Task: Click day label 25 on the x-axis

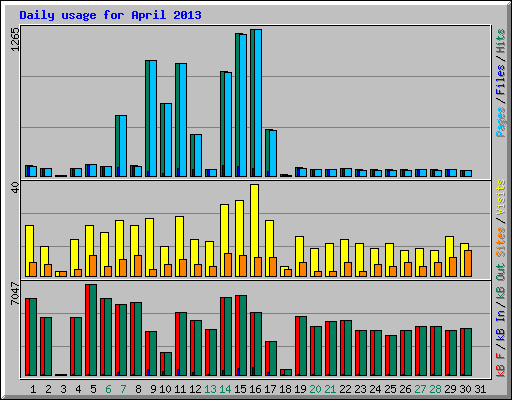Action: pos(390,389)
